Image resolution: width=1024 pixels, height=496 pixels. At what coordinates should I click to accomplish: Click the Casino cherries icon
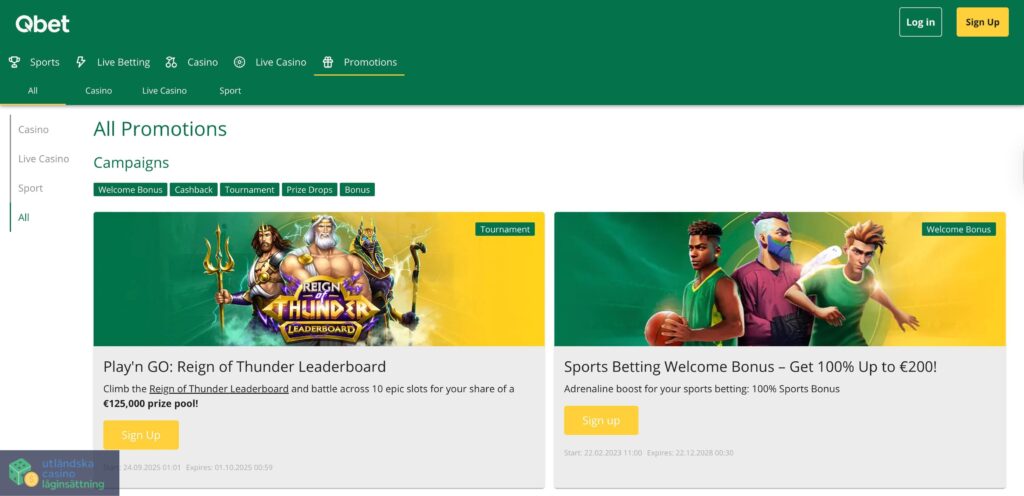tap(171, 62)
